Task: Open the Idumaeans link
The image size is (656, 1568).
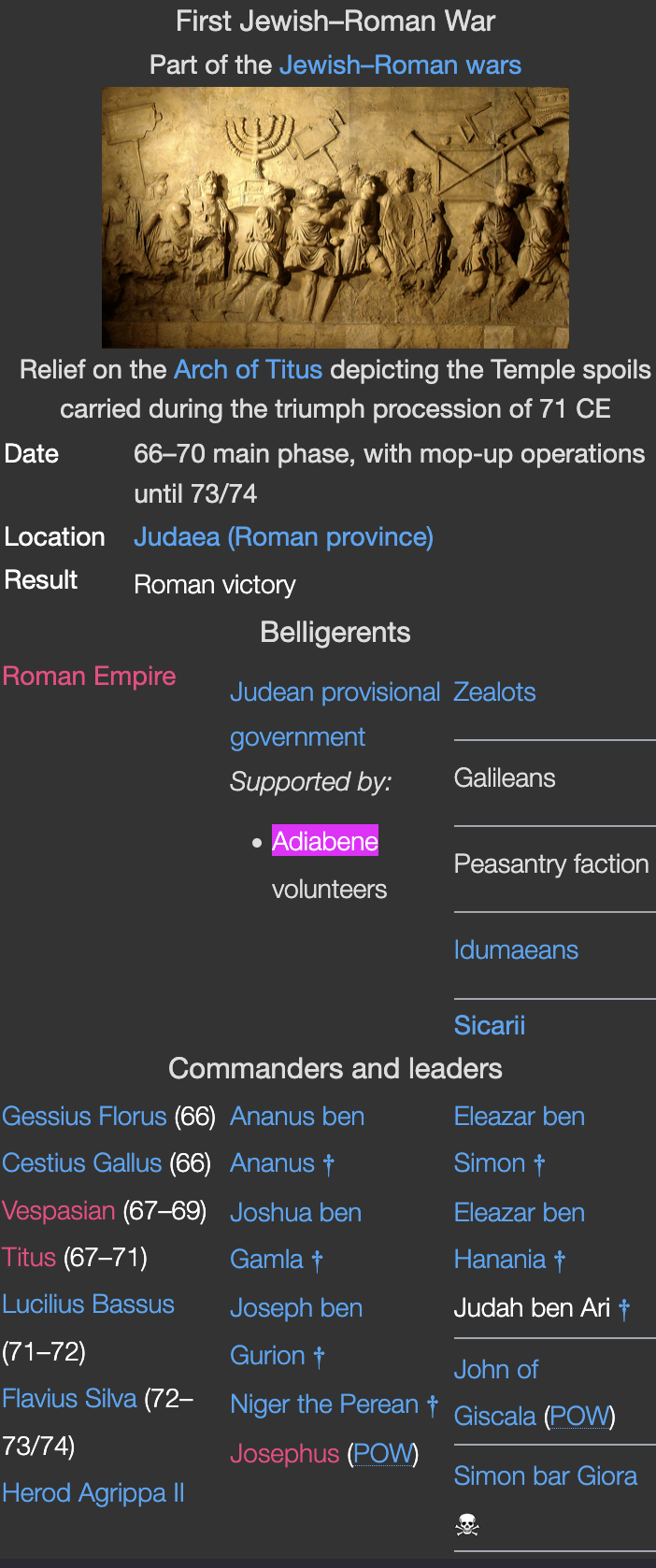Action: point(516,950)
